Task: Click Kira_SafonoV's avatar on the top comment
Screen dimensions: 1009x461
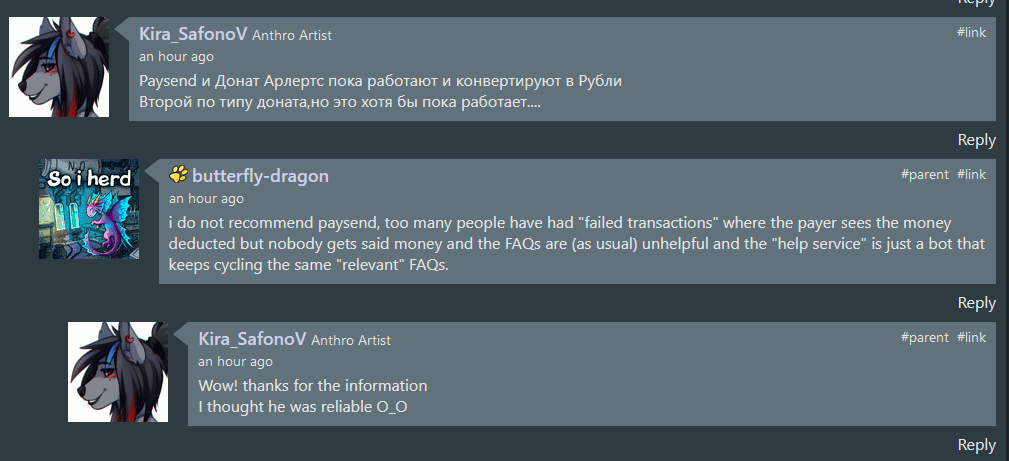Action: [x=59, y=67]
